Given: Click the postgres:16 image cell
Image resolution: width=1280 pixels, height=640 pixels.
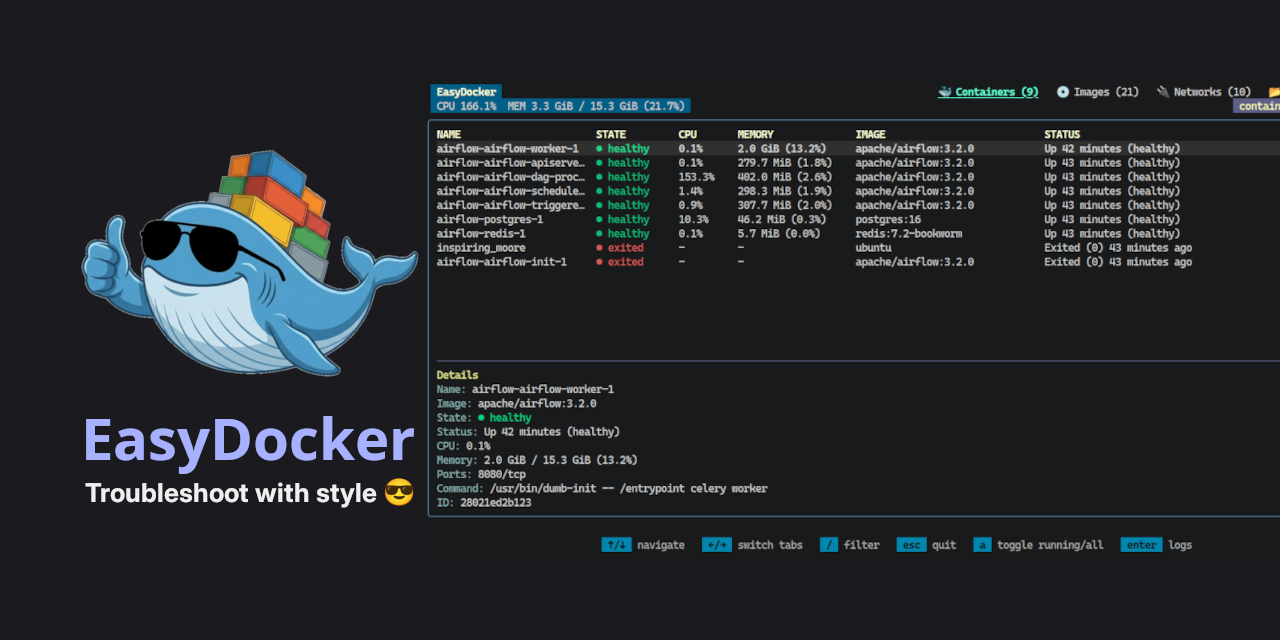Looking at the screenshot, I should (x=888, y=219).
